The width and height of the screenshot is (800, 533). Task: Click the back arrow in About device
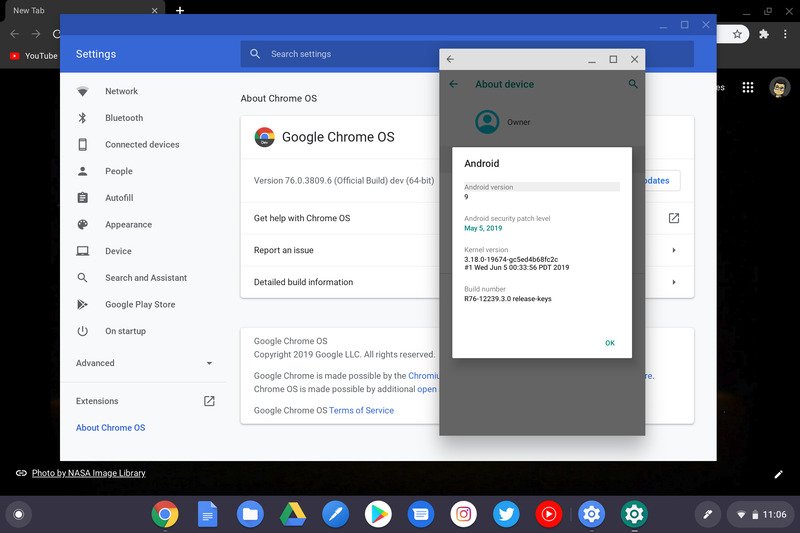click(x=453, y=85)
